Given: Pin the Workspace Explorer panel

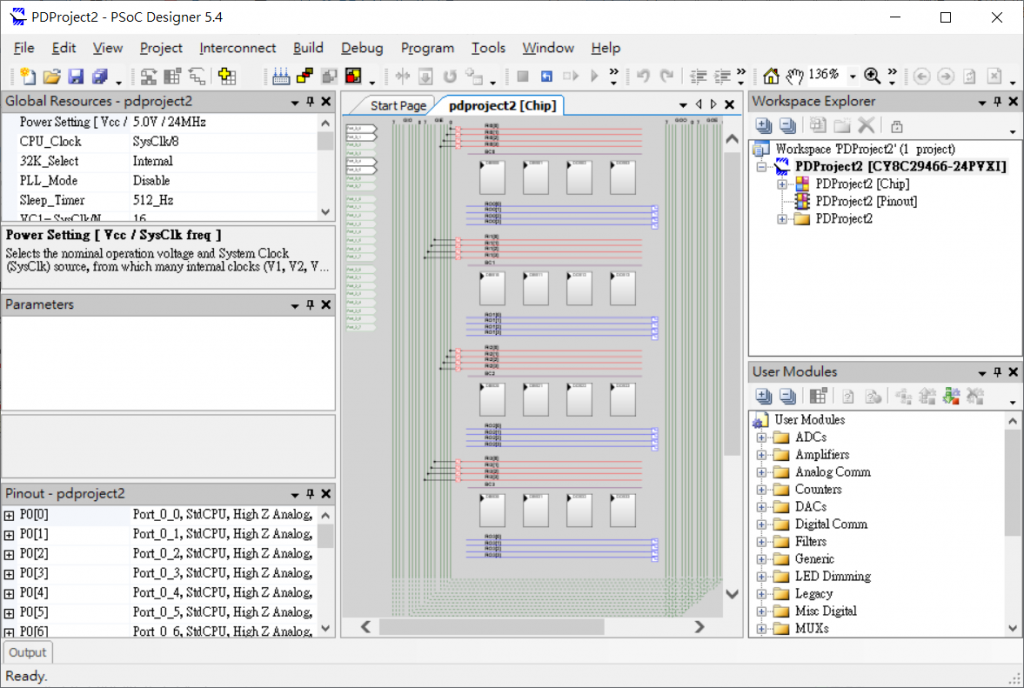Looking at the screenshot, I should click(x=997, y=102).
